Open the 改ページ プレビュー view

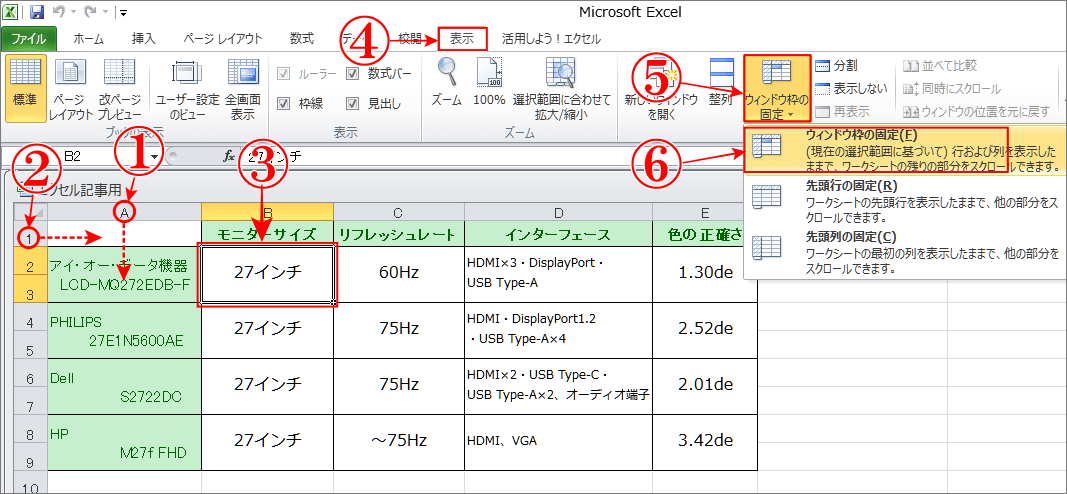119,88
